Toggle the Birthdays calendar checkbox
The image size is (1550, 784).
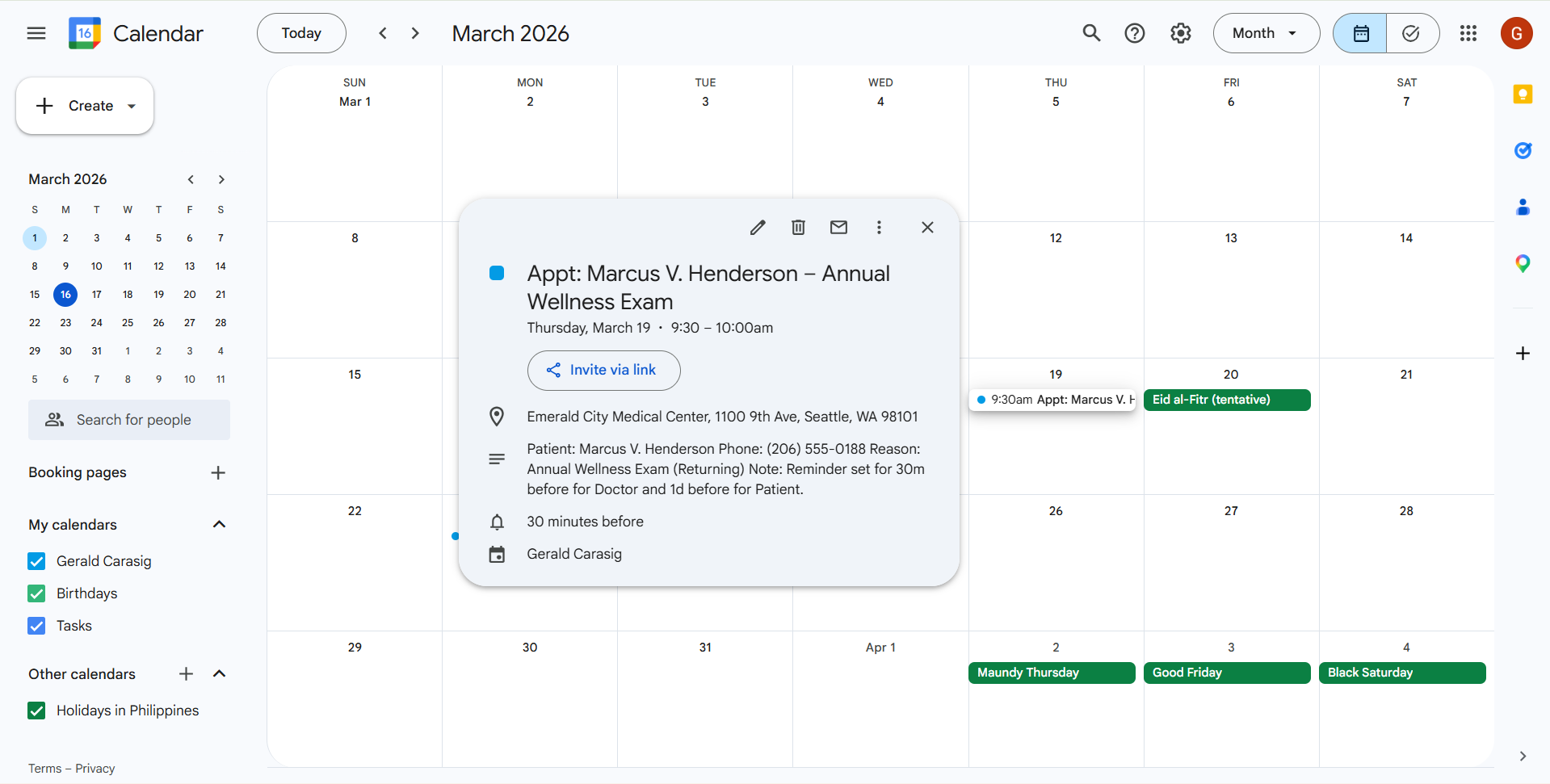tap(37, 593)
